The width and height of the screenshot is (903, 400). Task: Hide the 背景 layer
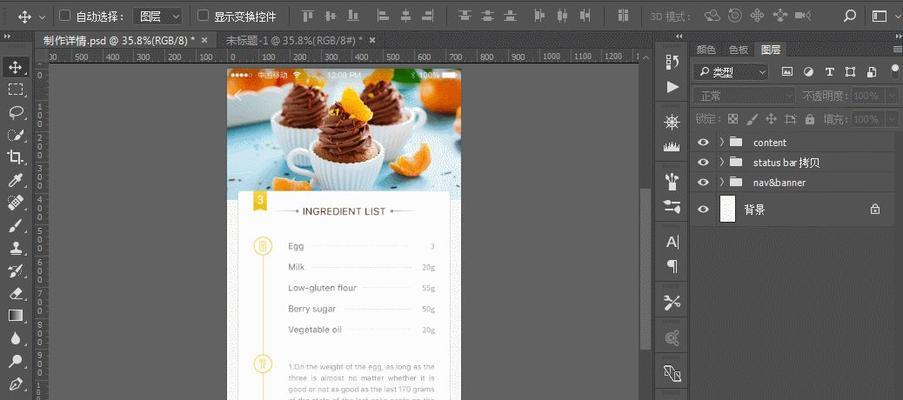coord(703,209)
